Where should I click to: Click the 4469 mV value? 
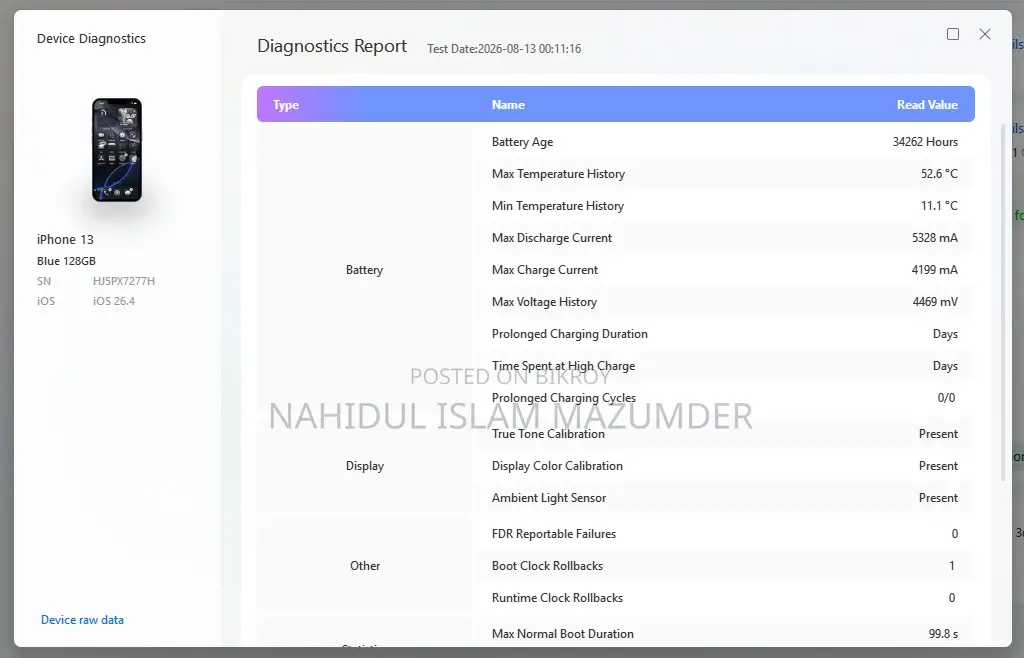[x=935, y=302]
